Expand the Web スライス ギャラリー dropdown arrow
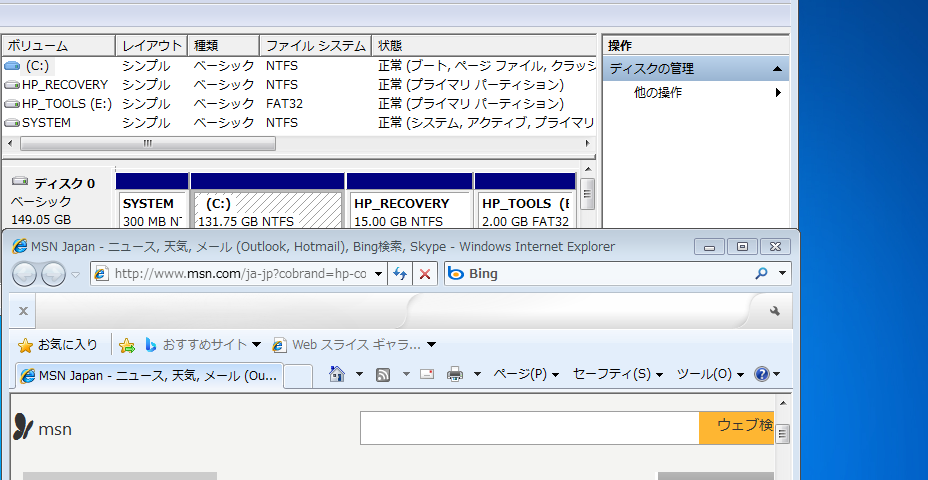Screen dimensions: 928x480 tap(431, 344)
